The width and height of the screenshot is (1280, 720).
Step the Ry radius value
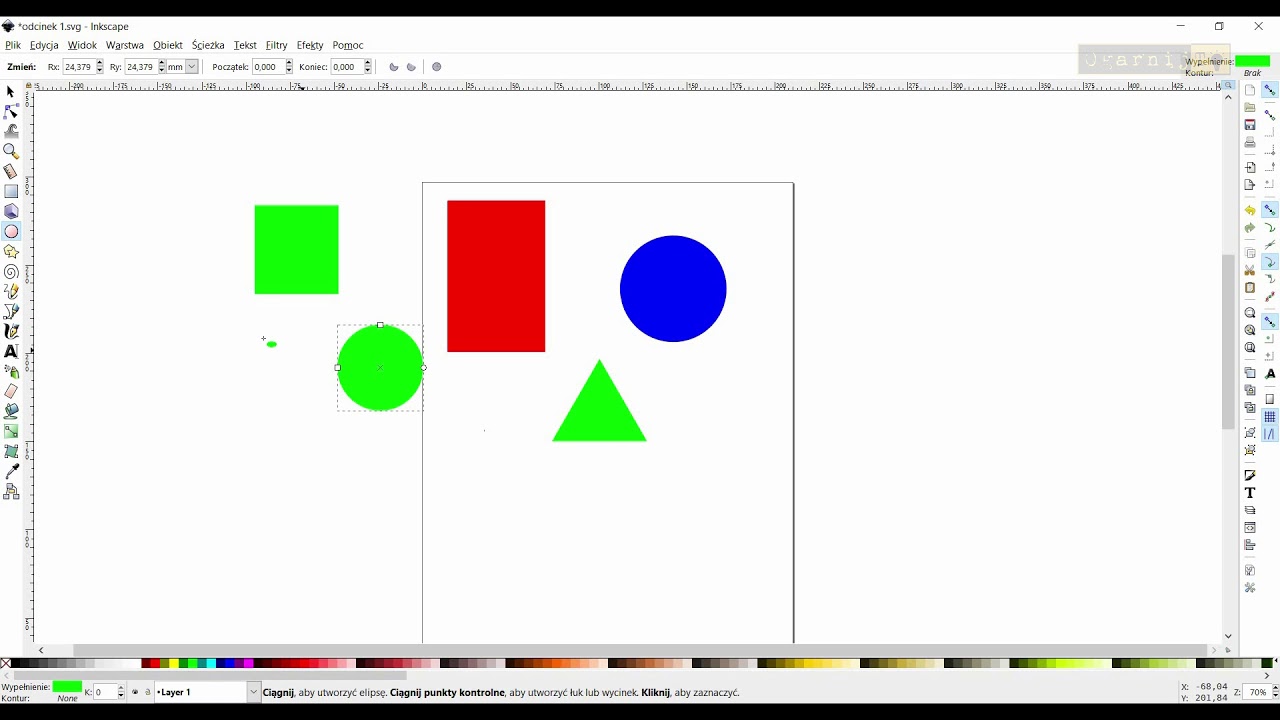(161, 67)
